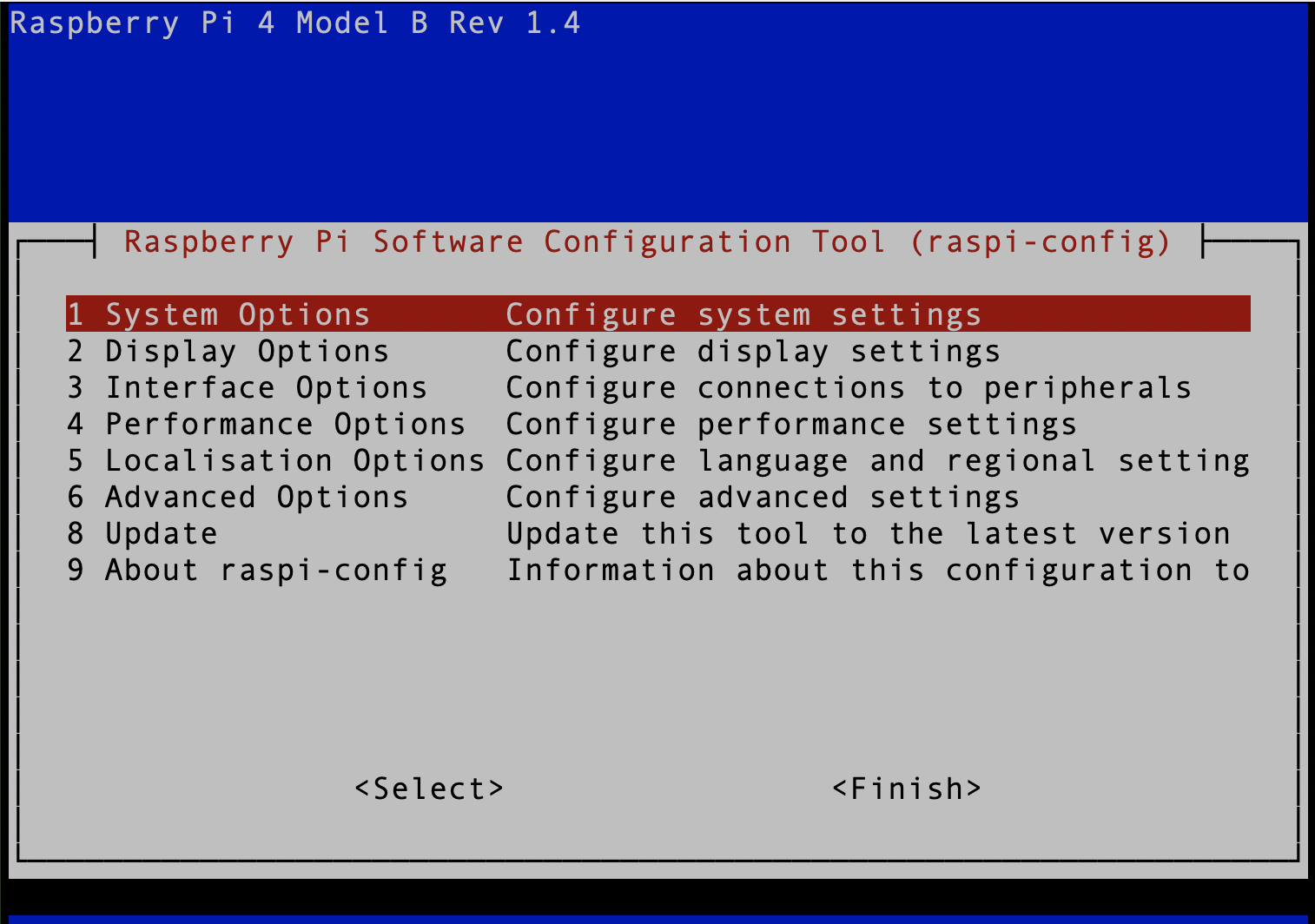Click 'Configure advanced settings' description text
Image resolution: width=1315 pixels, height=924 pixels.
pyautogui.click(x=763, y=498)
